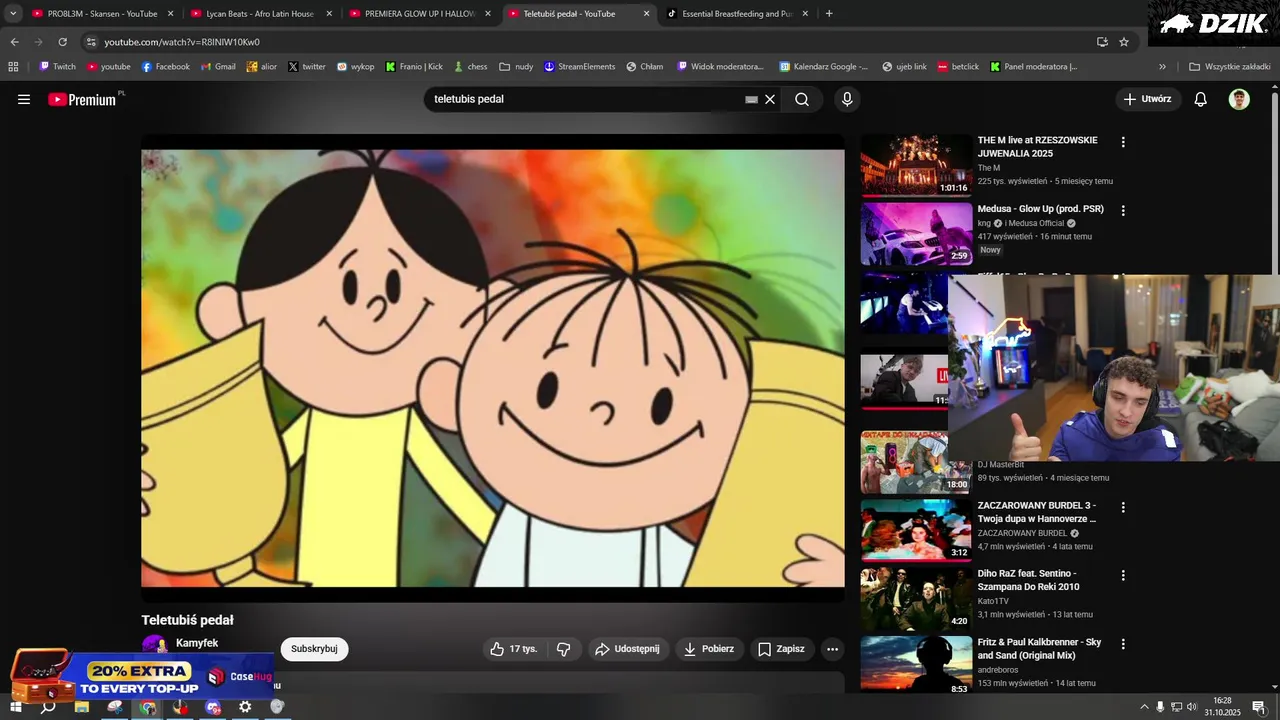Open Kamyfek channel avatar
This screenshot has width=1280, height=720.
point(154,646)
